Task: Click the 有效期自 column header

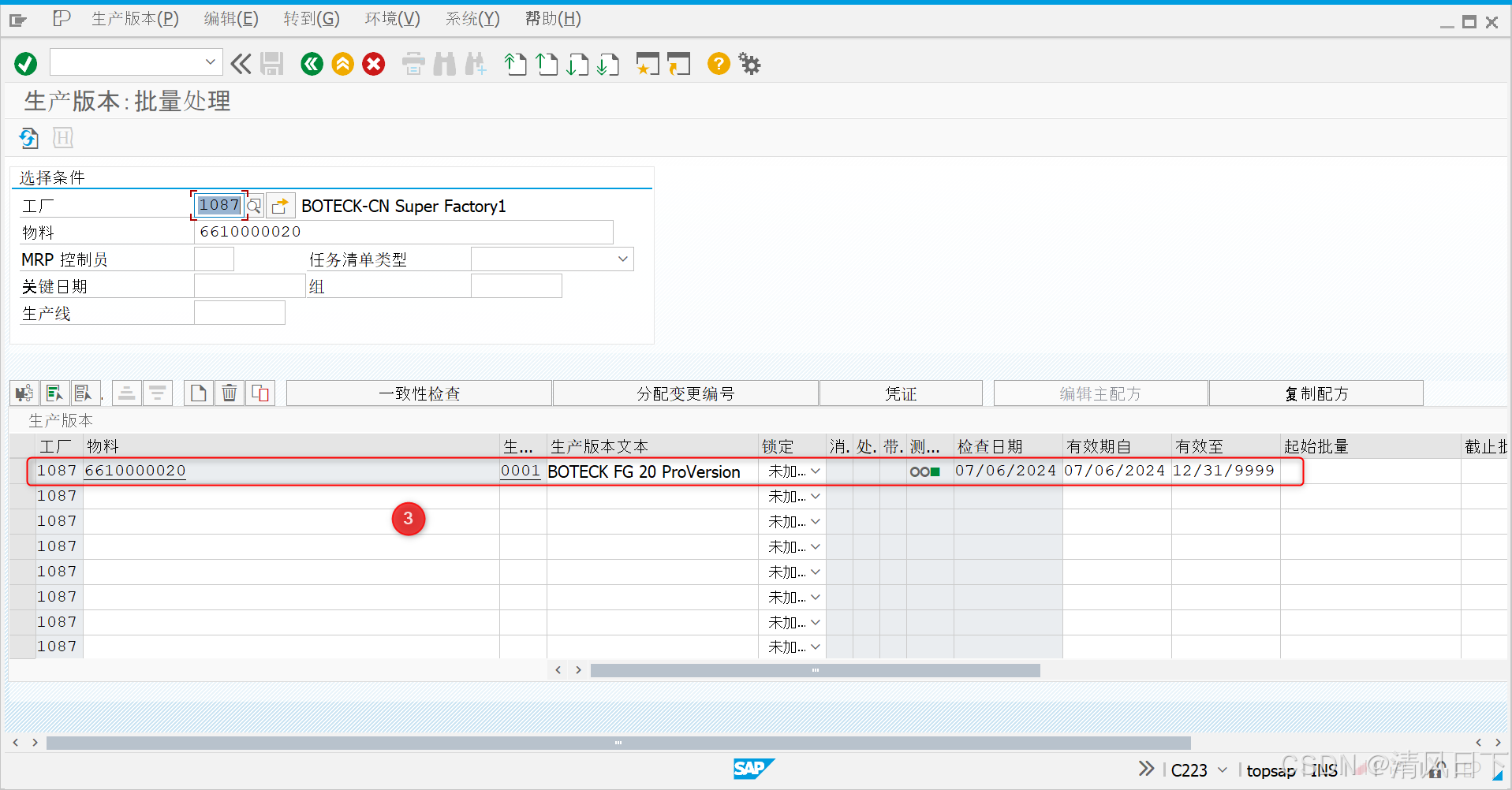Action: (1116, 446)
